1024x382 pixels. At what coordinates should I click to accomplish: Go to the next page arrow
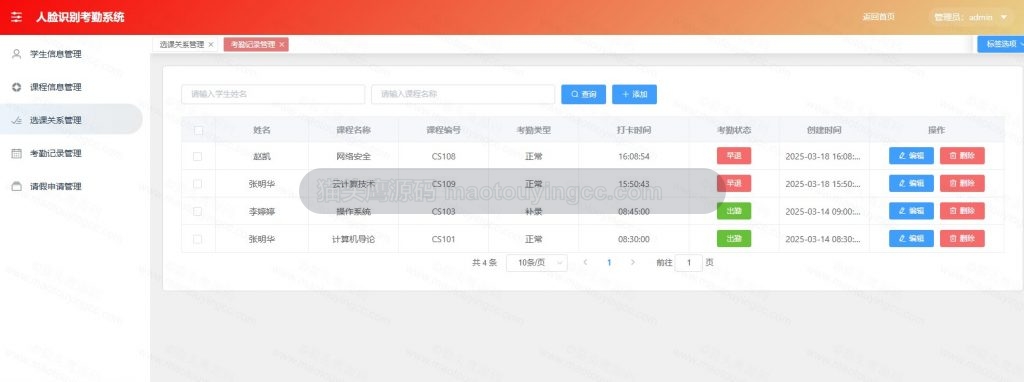click(x=632, y=263)
